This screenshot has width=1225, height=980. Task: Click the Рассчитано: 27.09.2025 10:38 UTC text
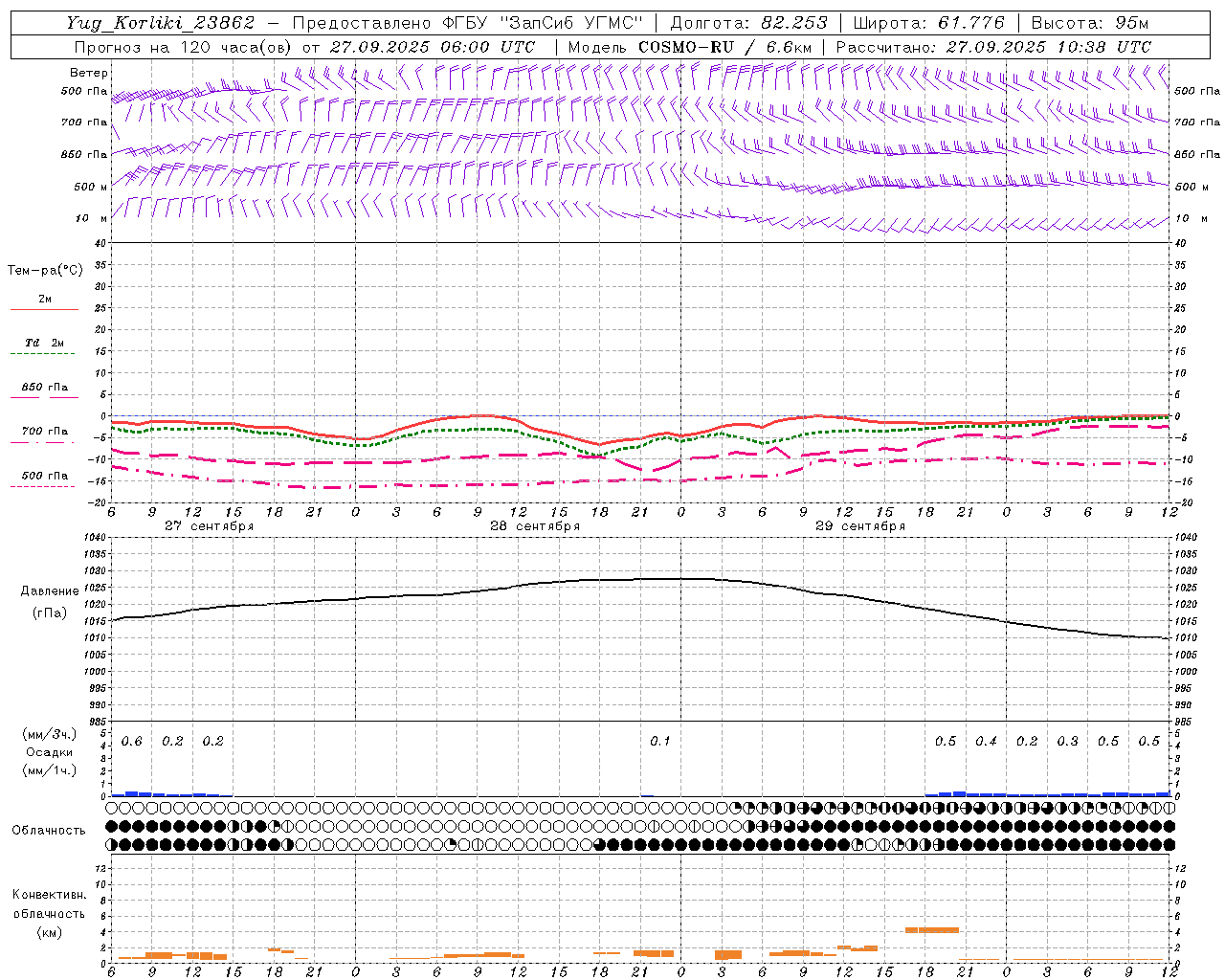point(993,47)
